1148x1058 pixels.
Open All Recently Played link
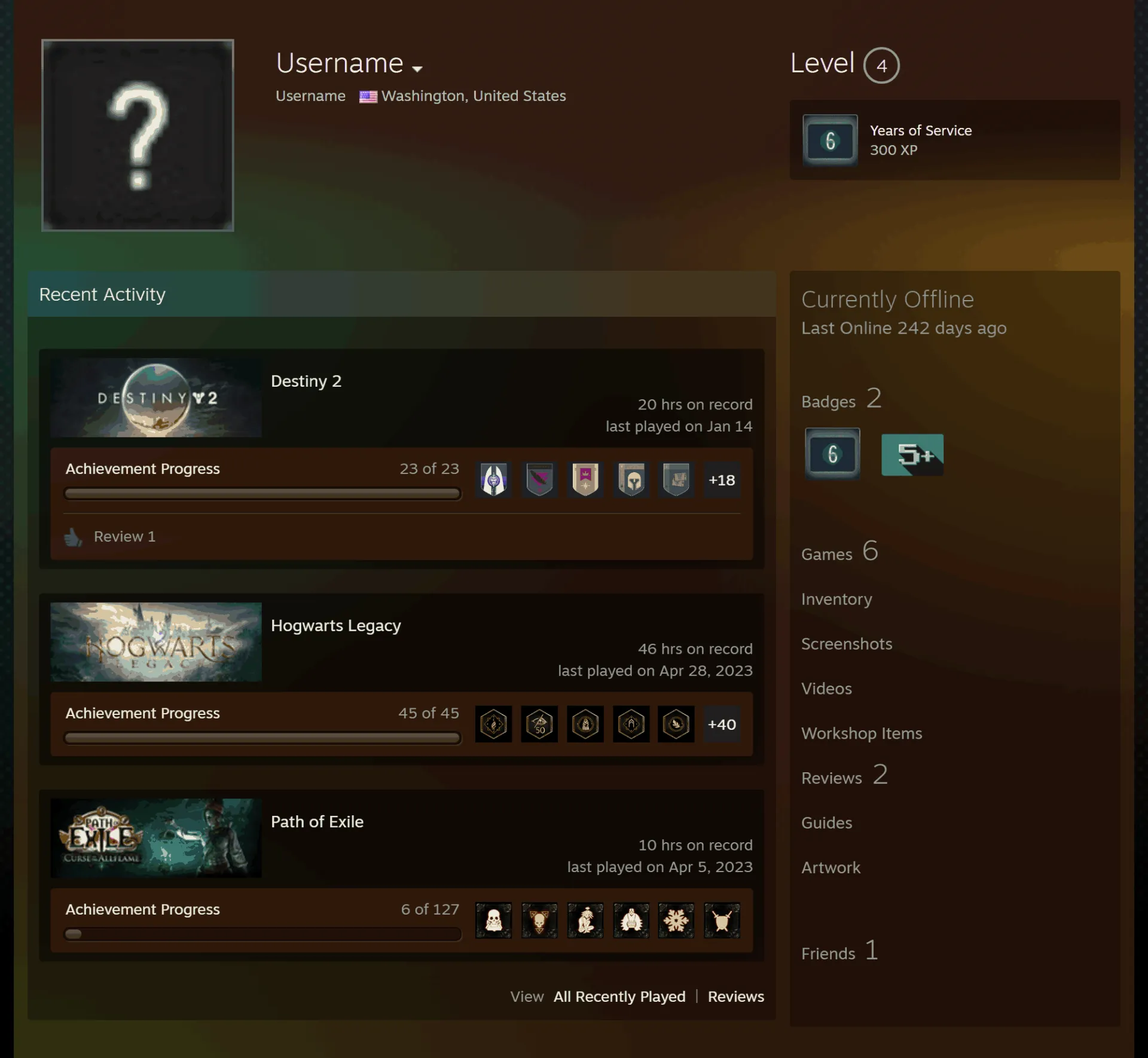[619, 996]
